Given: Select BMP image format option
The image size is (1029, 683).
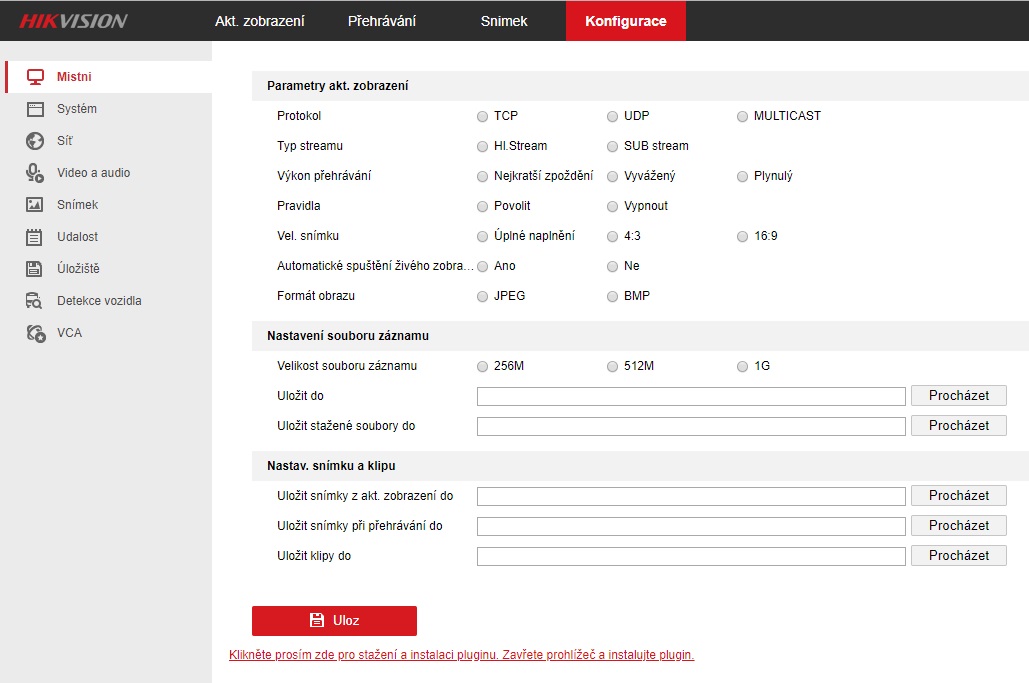Looking at the screenshot, I should click(x=613, y=296).
